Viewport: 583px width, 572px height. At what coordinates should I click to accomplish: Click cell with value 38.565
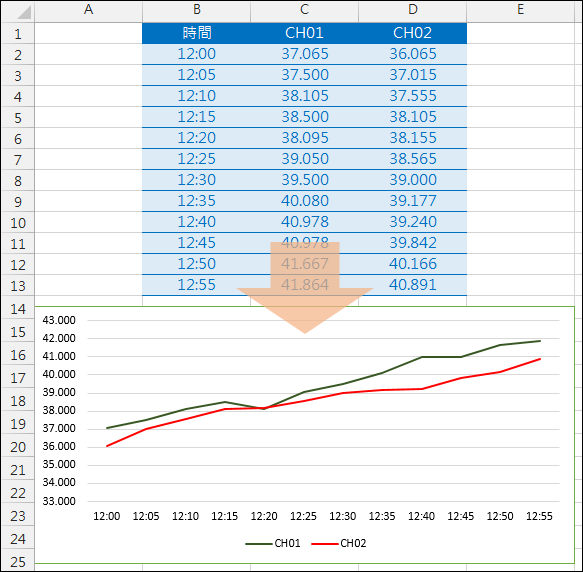click(413, 159)
